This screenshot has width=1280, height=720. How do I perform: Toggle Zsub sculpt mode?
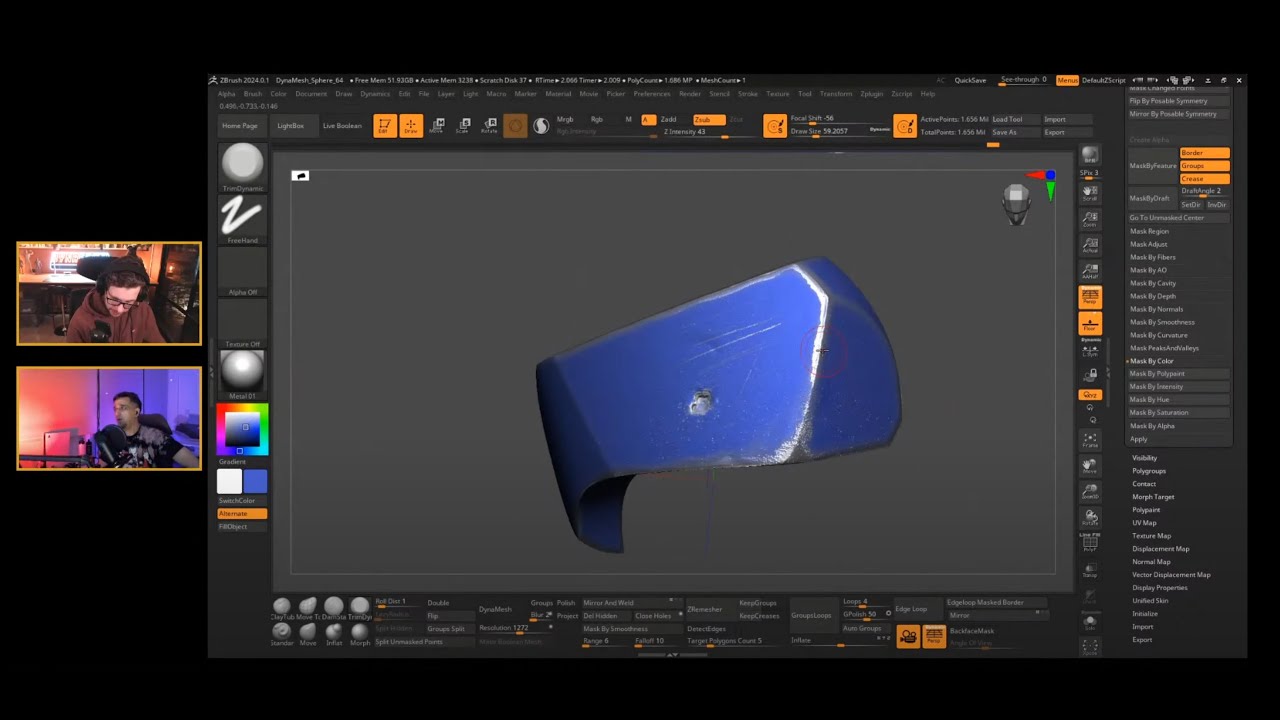pos(709,119)
